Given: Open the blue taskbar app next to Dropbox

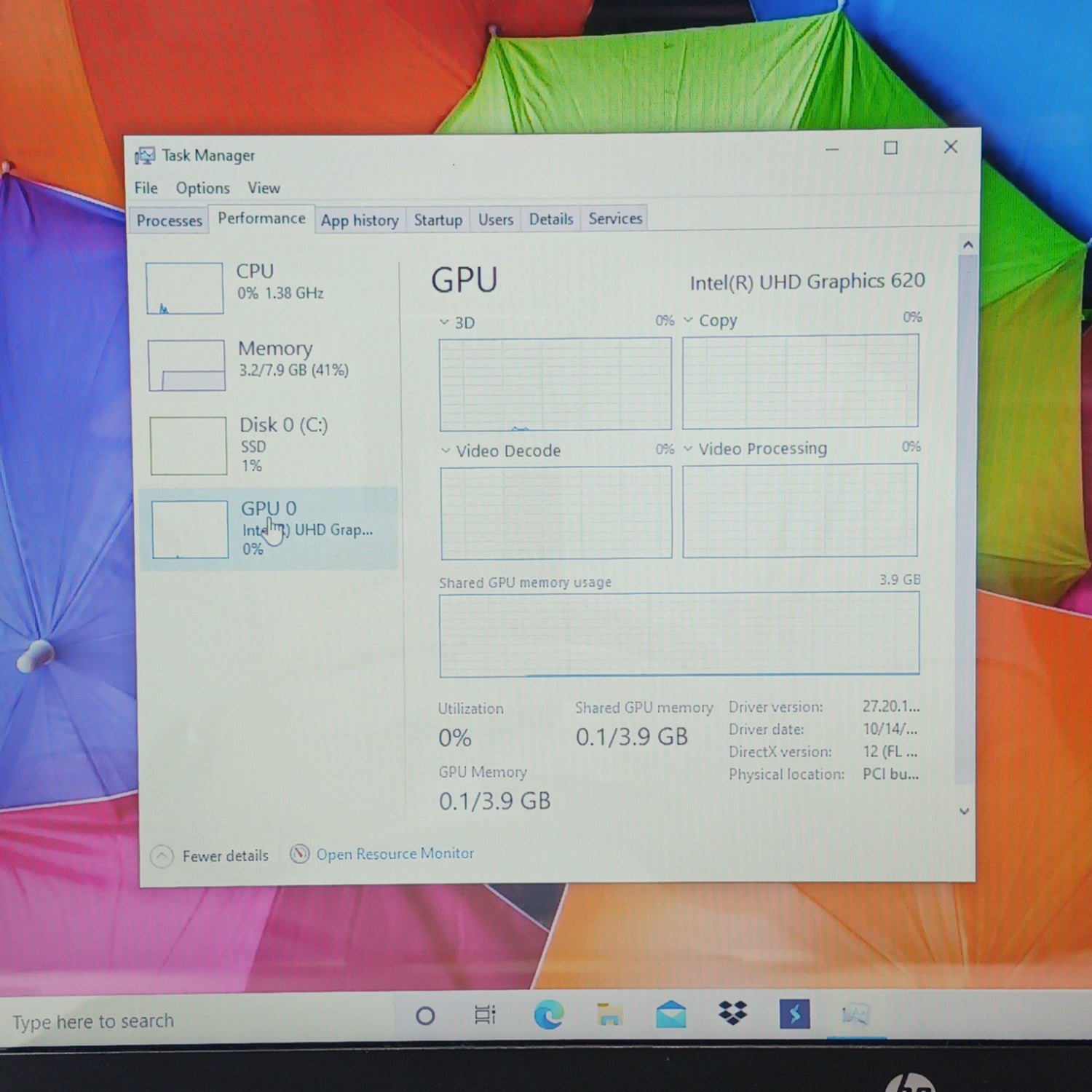Looking at the screenshot, I should pos(794,1013).
